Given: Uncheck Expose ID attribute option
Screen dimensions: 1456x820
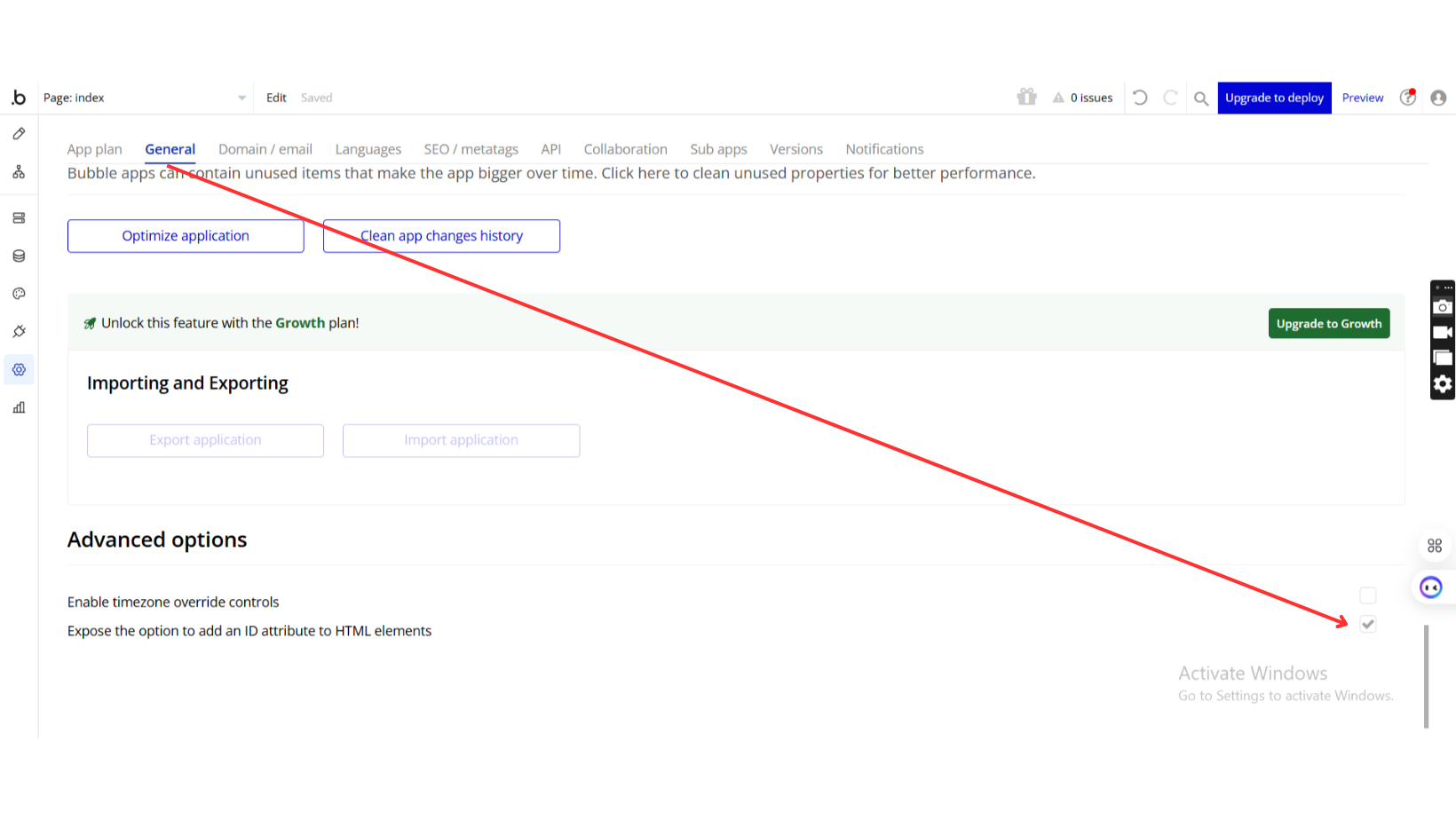Looking at the screenshot, I should click(x=1368, y=625).
